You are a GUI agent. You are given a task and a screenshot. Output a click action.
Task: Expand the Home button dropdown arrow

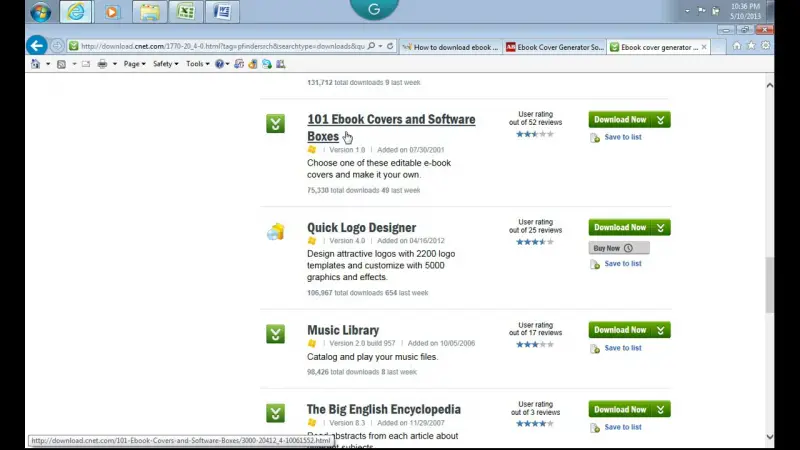click(48, 64)
